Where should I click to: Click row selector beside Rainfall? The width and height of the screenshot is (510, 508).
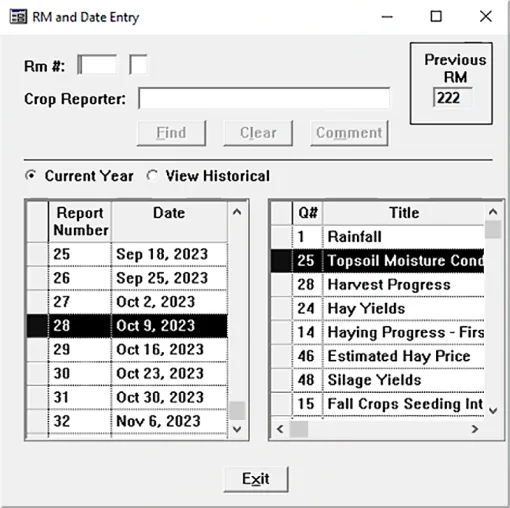(x=282, y=237)
